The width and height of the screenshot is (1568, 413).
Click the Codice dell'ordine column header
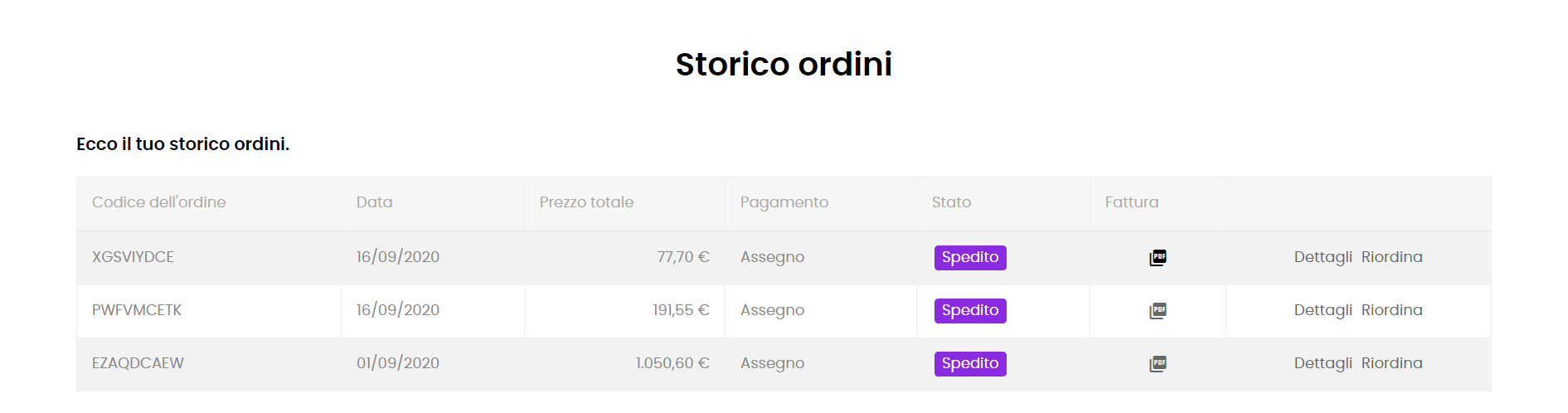tap(158, 202)
